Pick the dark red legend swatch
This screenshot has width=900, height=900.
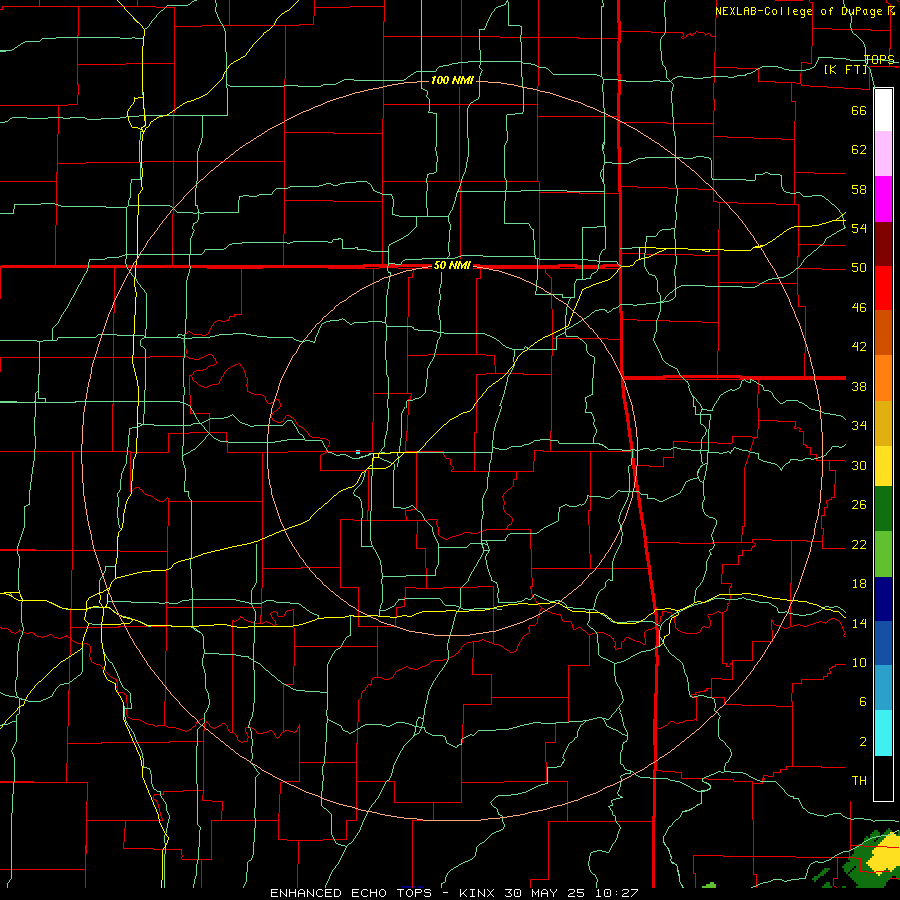click(x=883, y=244)
